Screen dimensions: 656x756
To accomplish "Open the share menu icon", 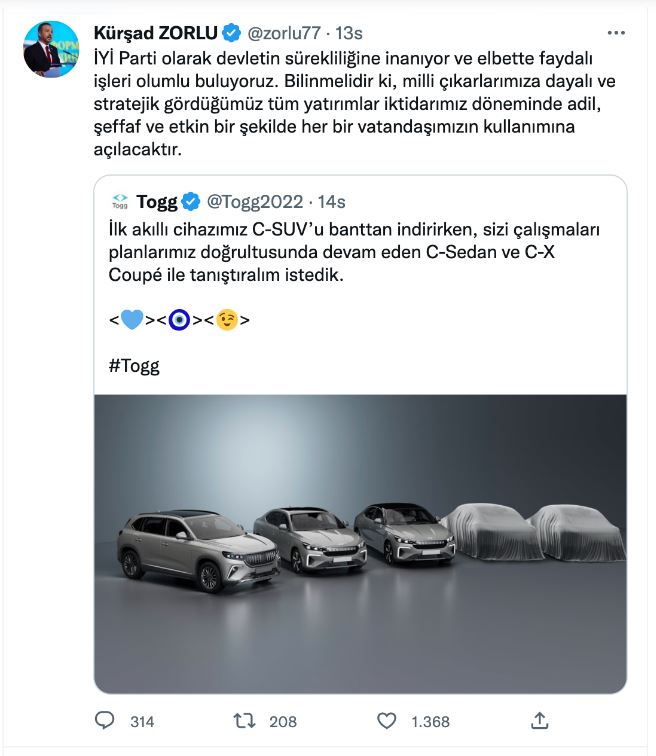I will pyautogui.click(x=538, y=720).
